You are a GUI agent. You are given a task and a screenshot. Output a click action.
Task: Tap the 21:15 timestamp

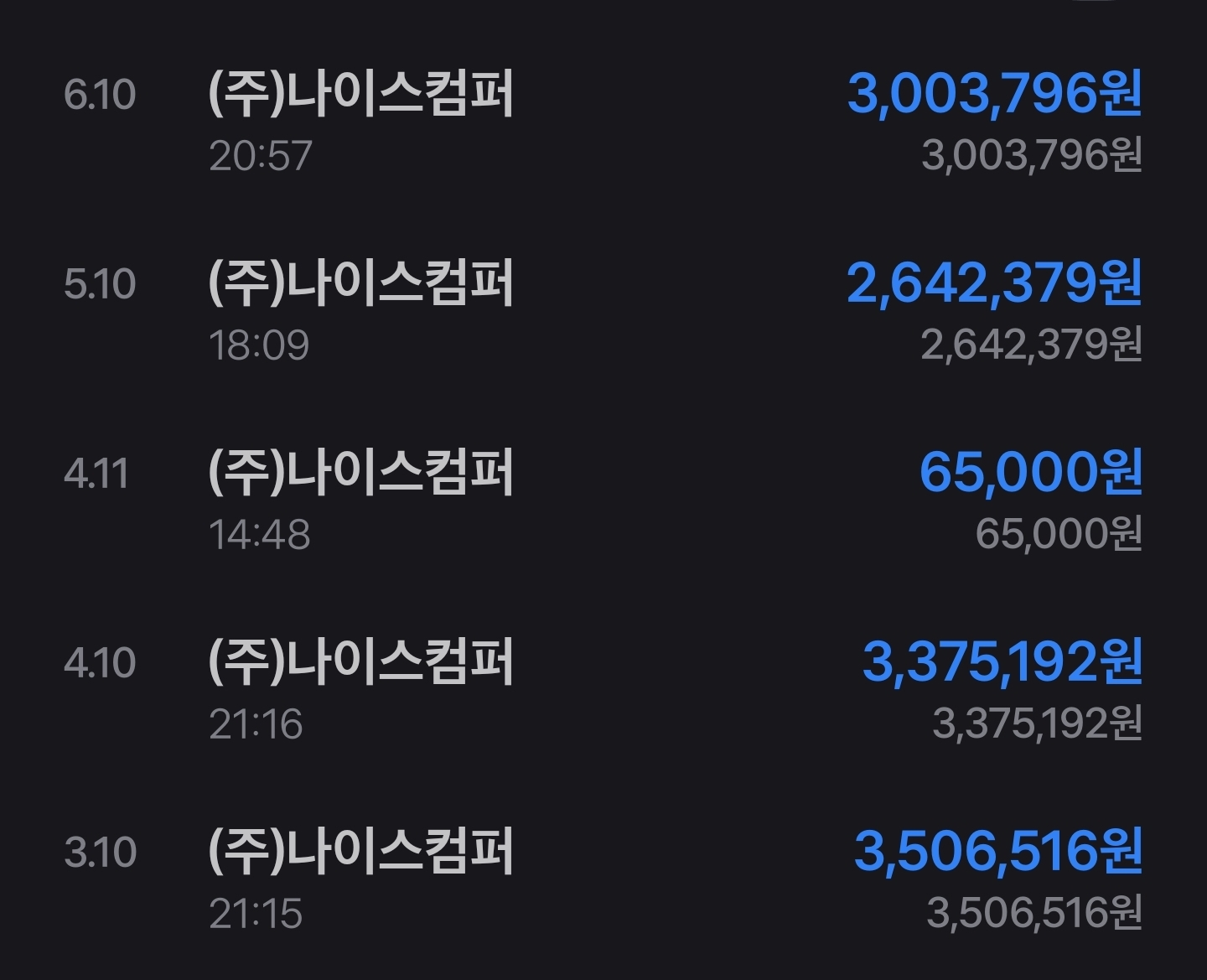(x=256, y=914)
